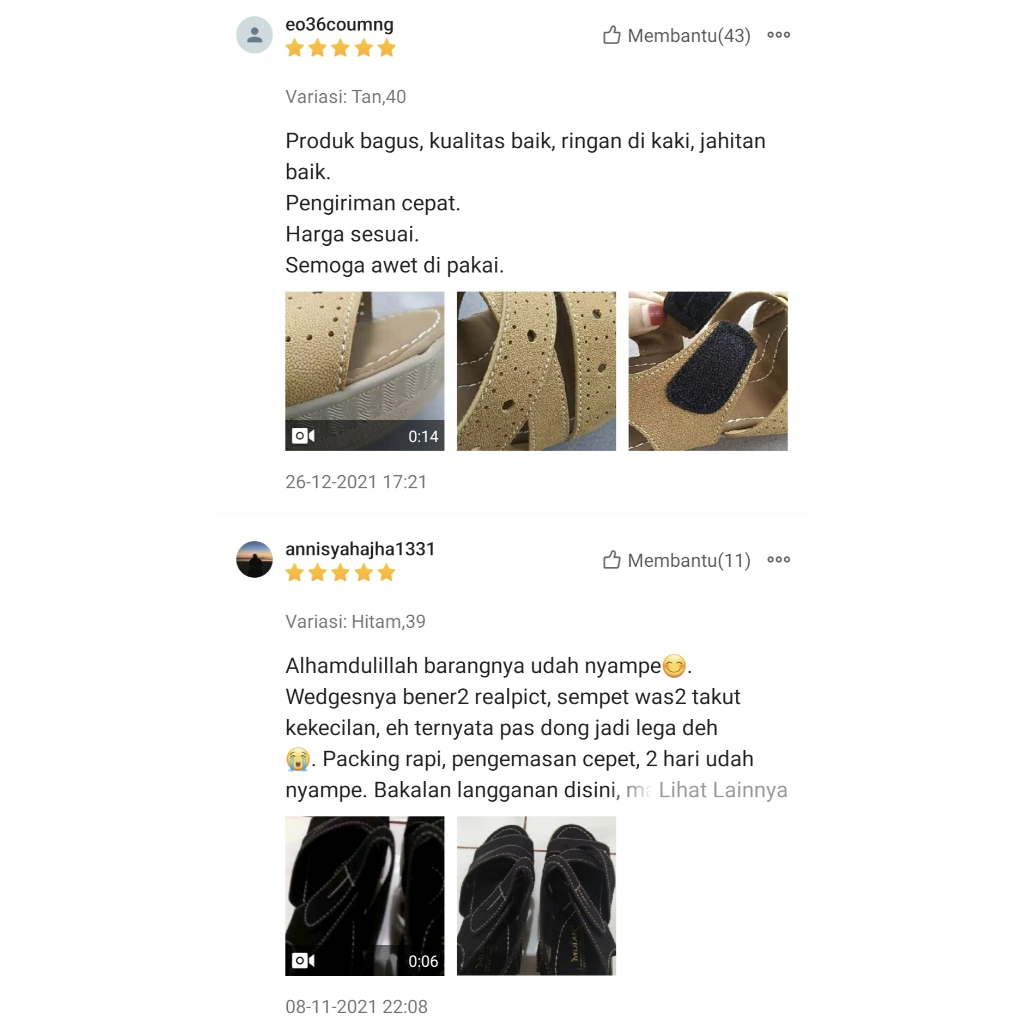This screenshot has width=1024, height=1024.
Task: Open username eo36coumng
Action: (340, 24)
